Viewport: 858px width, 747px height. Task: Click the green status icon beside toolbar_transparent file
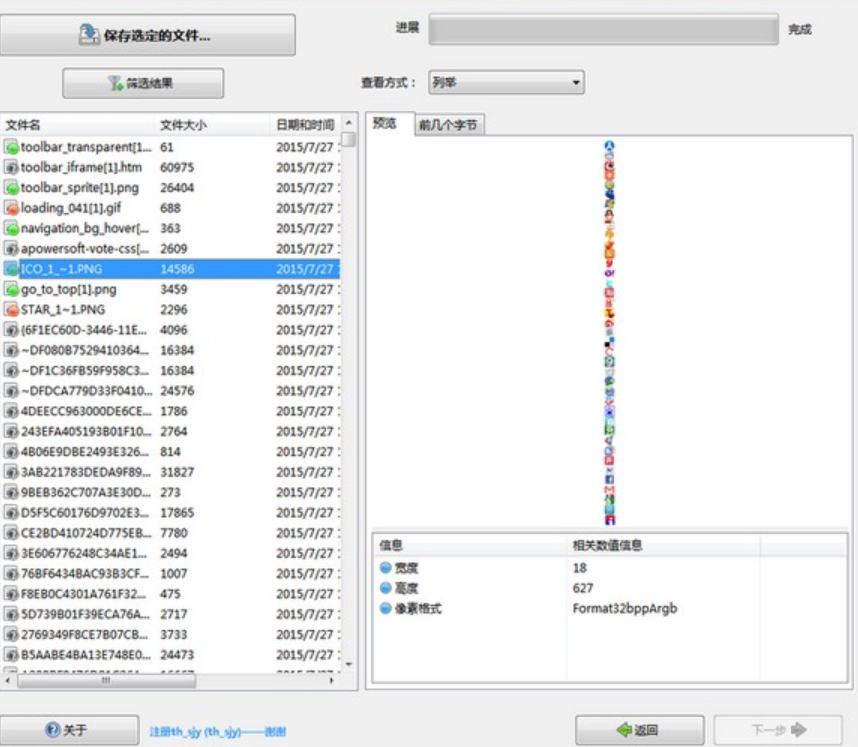[x=12, y=147]
